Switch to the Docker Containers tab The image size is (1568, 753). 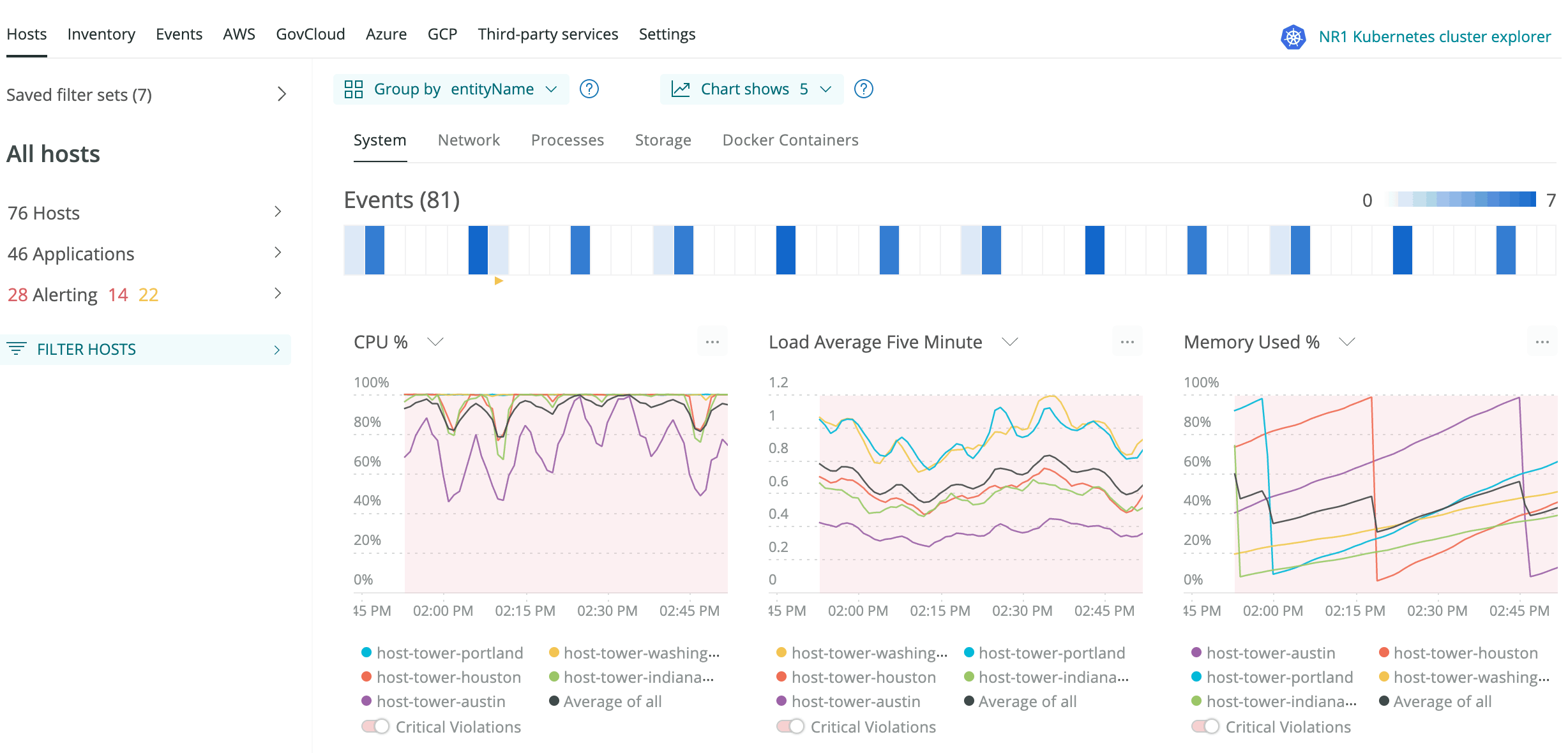(790, 140)
